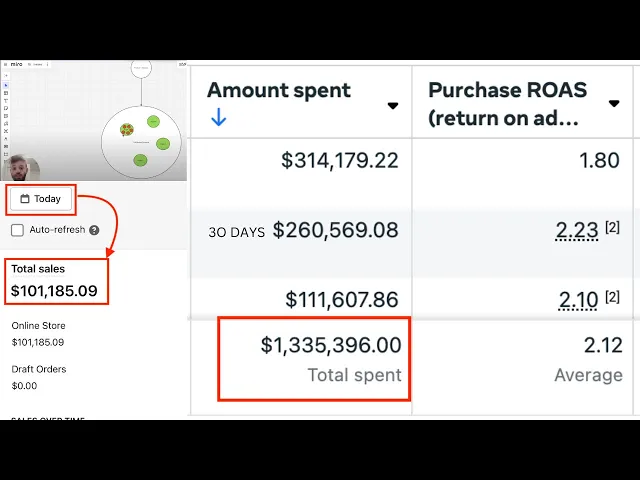Screen dimensions: 640x480
Task: Click the Miro logo
Action: pos(16,64)
